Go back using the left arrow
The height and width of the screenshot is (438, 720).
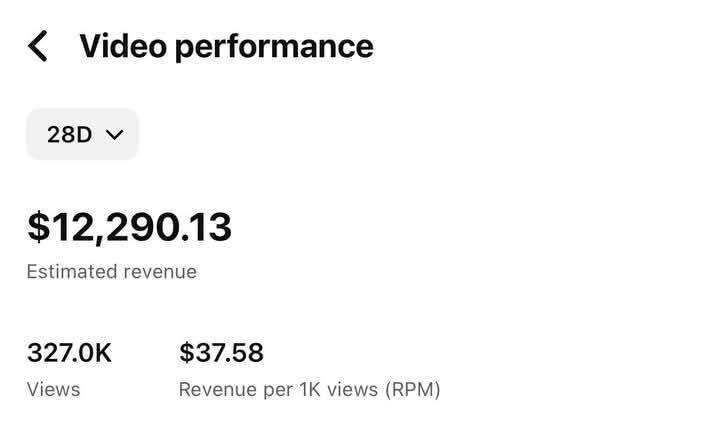[38, 46]
